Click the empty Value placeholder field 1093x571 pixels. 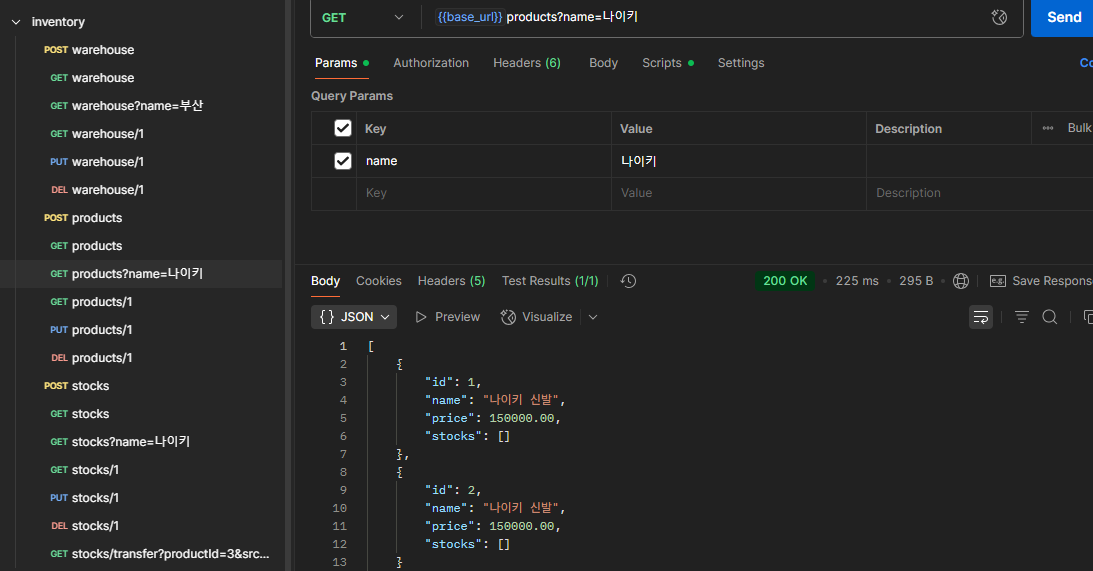[739, 193]
